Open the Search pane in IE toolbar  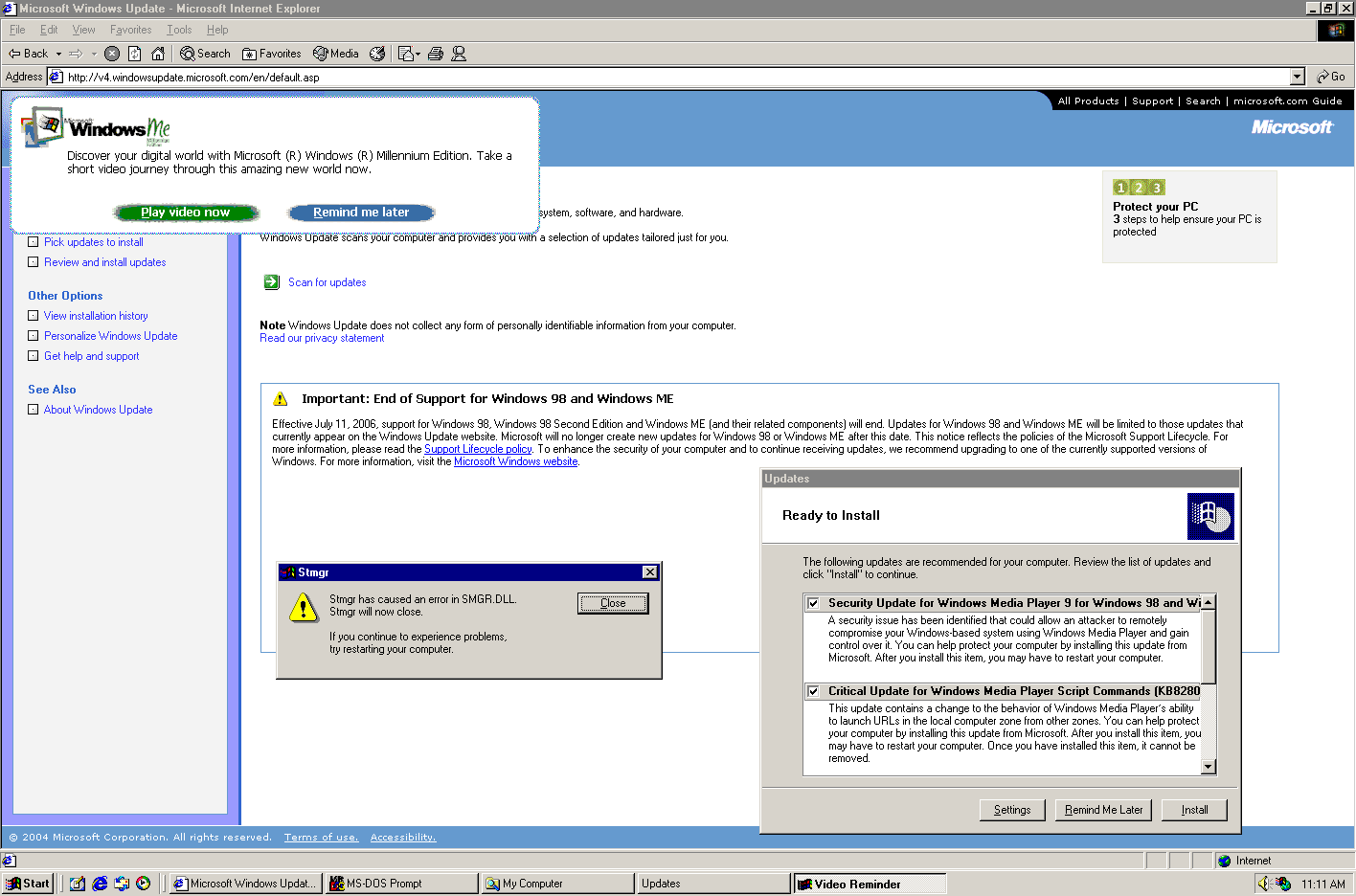(205, 54)
